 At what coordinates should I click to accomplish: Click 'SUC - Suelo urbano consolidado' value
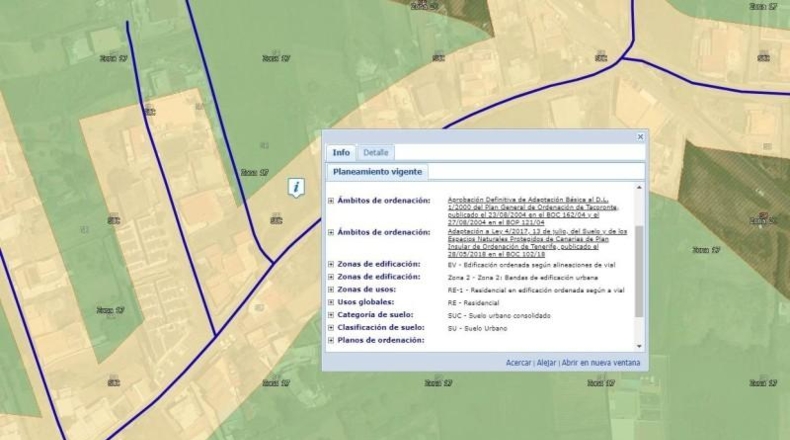click(499, 316)
